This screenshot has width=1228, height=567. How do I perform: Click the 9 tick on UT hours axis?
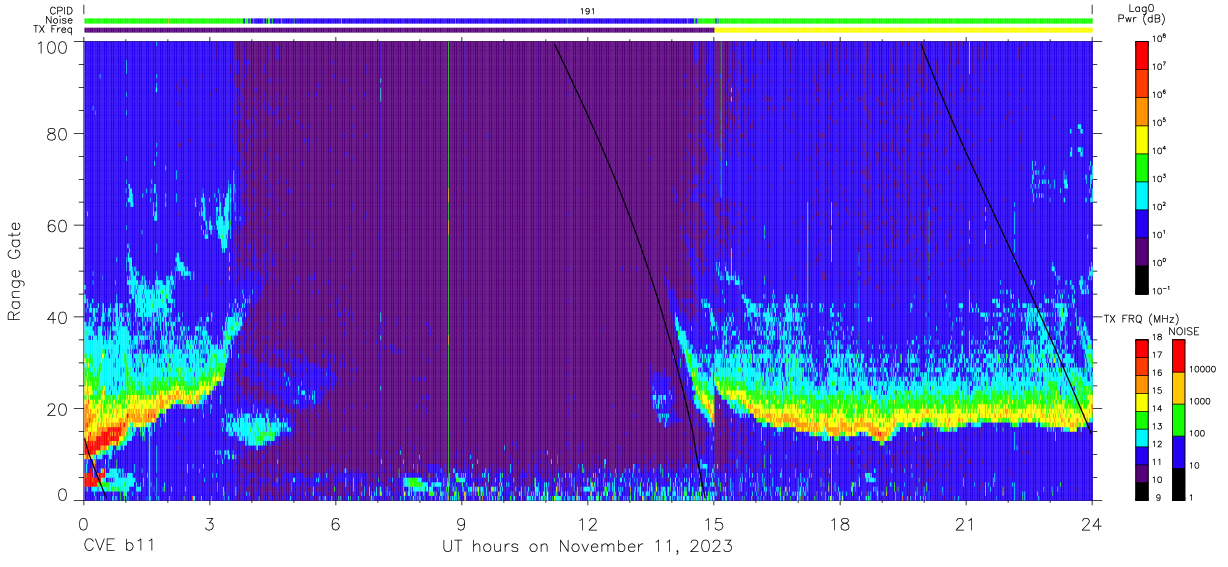tap(462, 523)
